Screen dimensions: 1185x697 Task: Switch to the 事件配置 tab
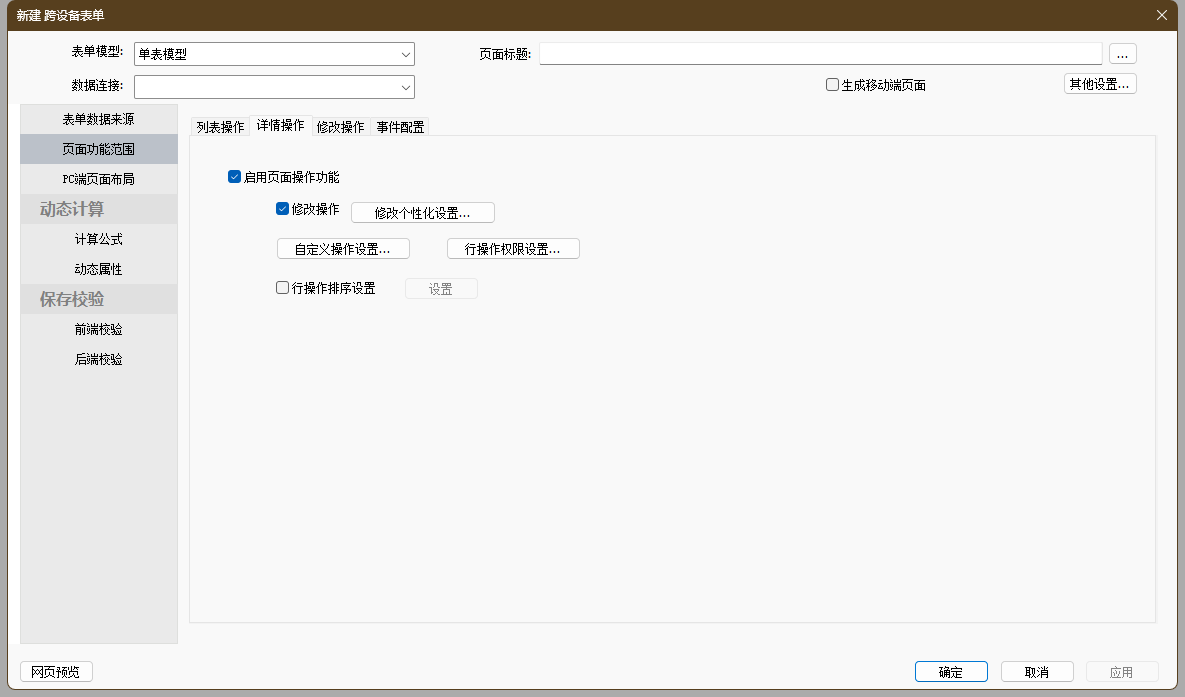tap(400, 127)
